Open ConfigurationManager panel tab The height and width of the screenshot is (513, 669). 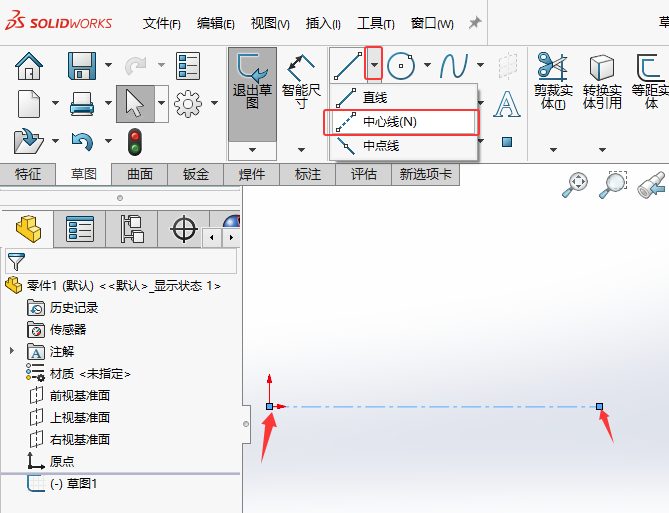point(131,229)
